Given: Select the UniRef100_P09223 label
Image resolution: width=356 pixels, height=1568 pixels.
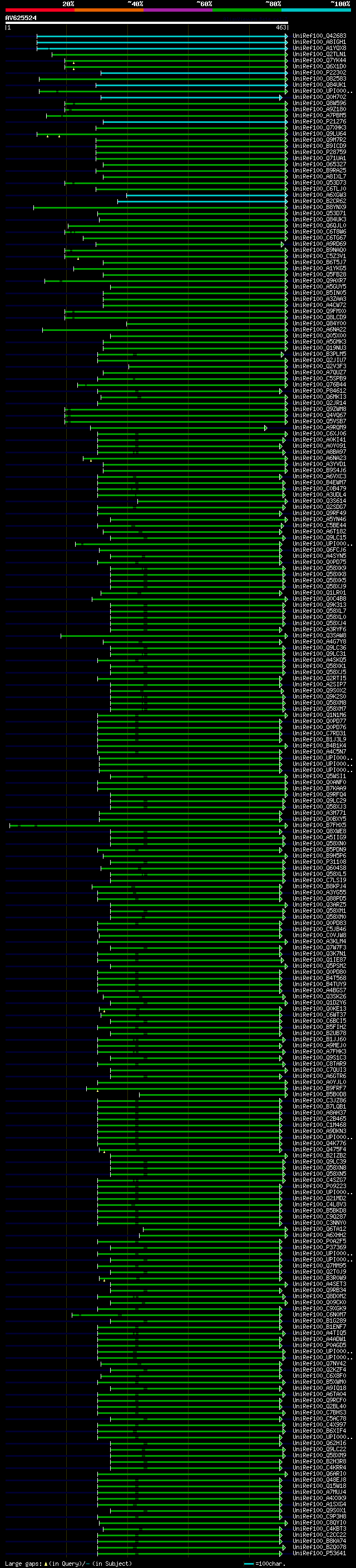Looking at the screenshot, I should coord(319,1186).
